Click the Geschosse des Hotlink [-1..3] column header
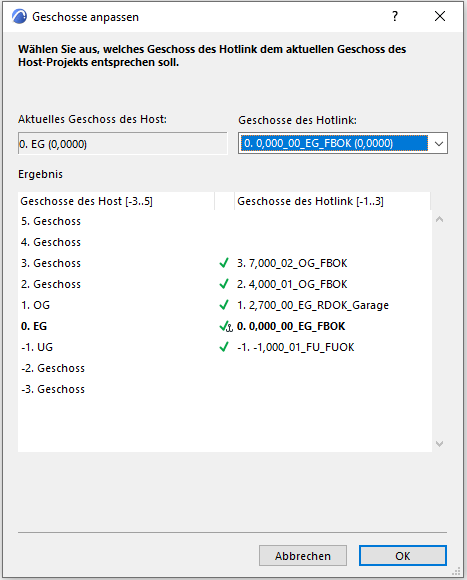The height and width of the screenshot is (580, 467). tap(332, 201)
